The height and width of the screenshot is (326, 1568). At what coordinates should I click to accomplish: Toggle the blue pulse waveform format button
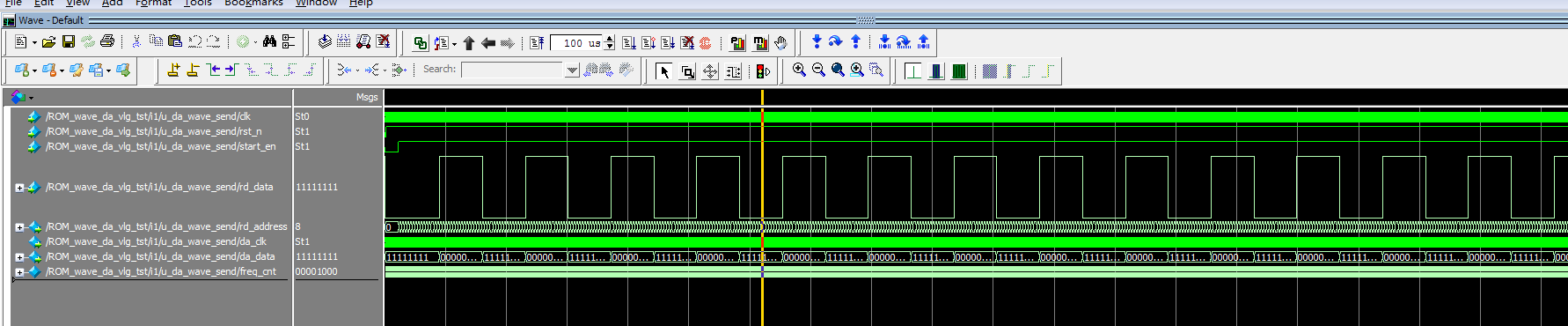click(936, 70)
